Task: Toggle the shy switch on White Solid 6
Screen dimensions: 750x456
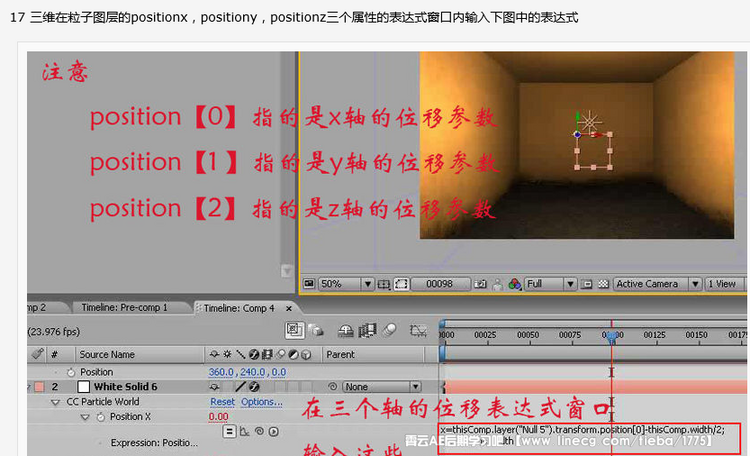Action: 214,387
